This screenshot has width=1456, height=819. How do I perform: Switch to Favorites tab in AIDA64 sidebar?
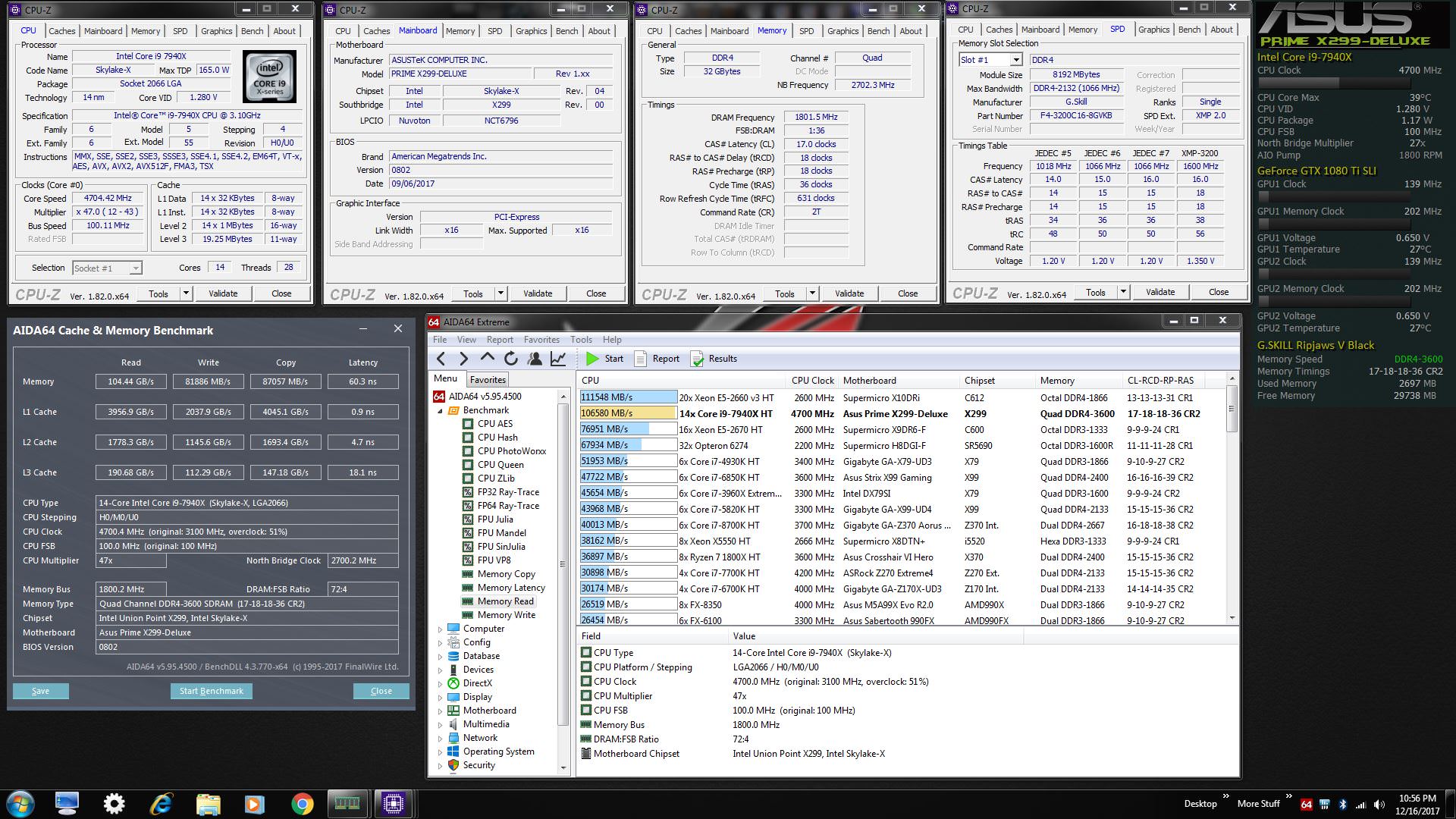[488, 380]
